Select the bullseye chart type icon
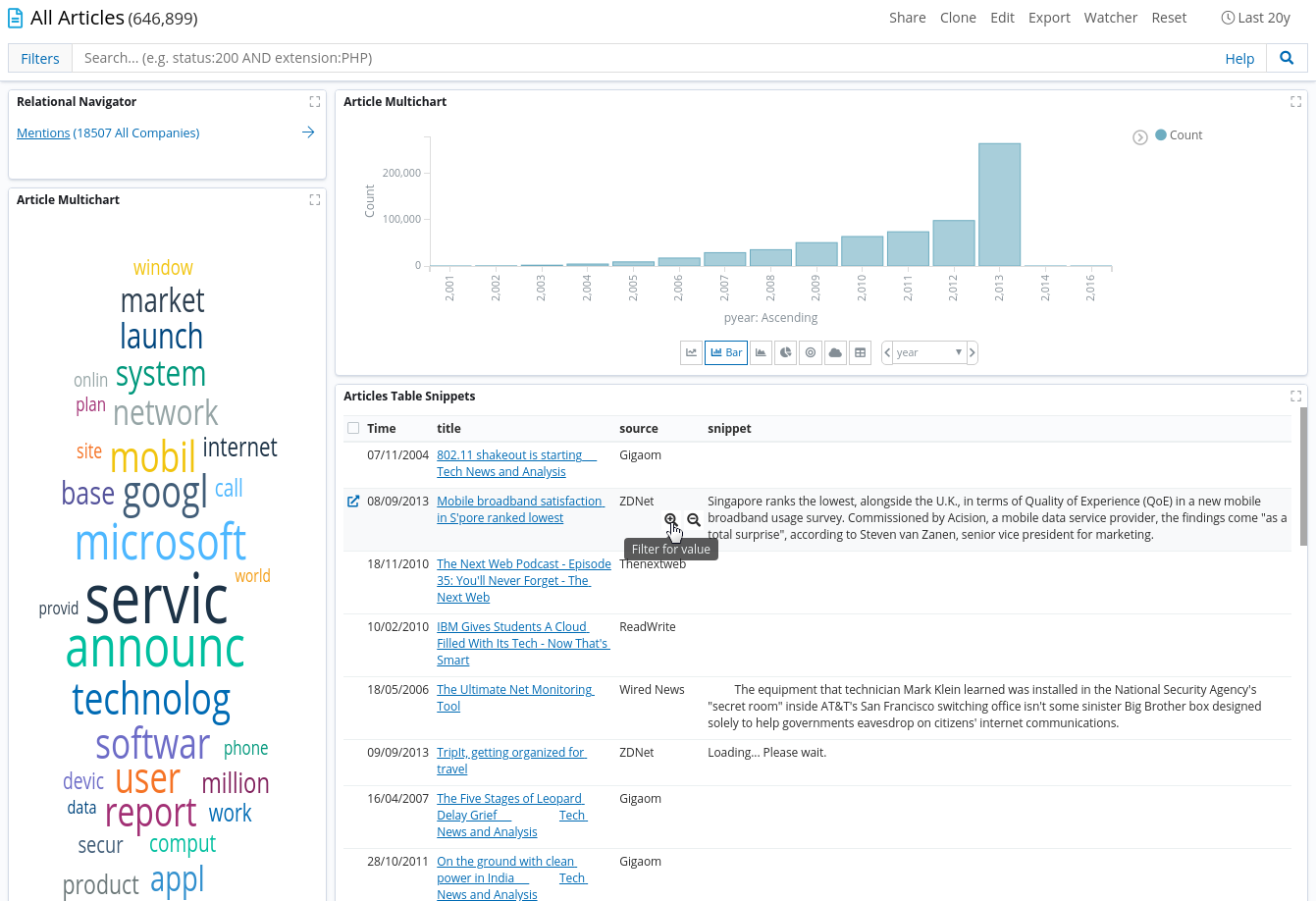This screenshot has height=901, width=1316. pos(811,352)
